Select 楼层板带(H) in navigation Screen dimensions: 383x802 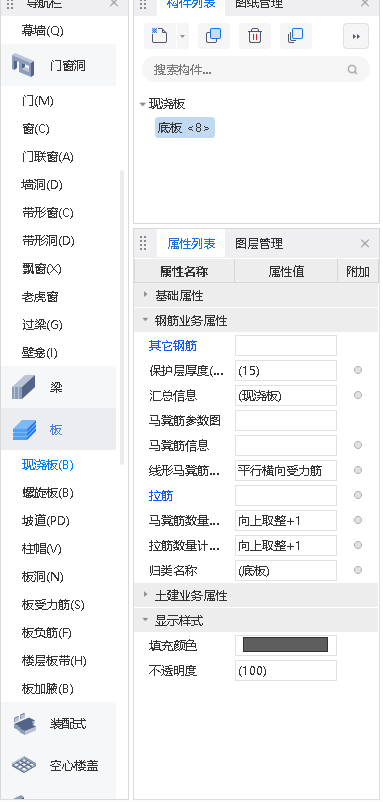click(54, 661)
